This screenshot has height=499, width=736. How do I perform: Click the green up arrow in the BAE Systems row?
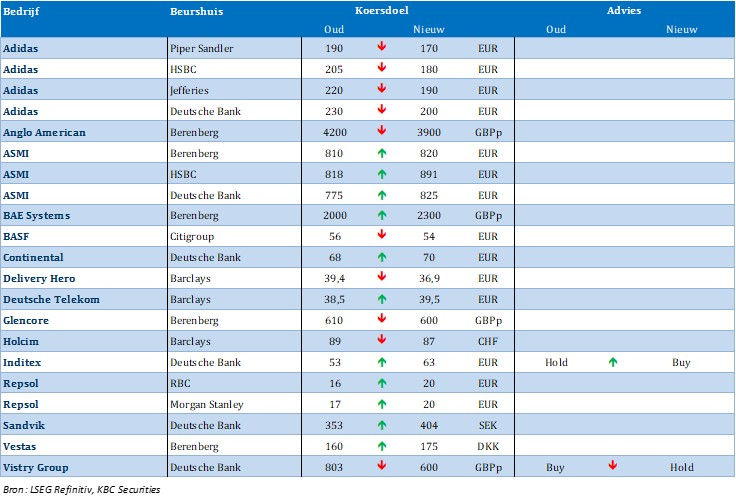[381, 215]
